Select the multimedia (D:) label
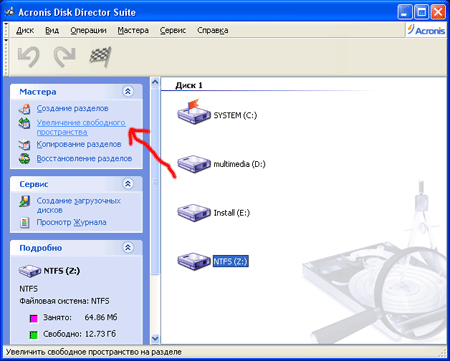 (x=239, y=164)
